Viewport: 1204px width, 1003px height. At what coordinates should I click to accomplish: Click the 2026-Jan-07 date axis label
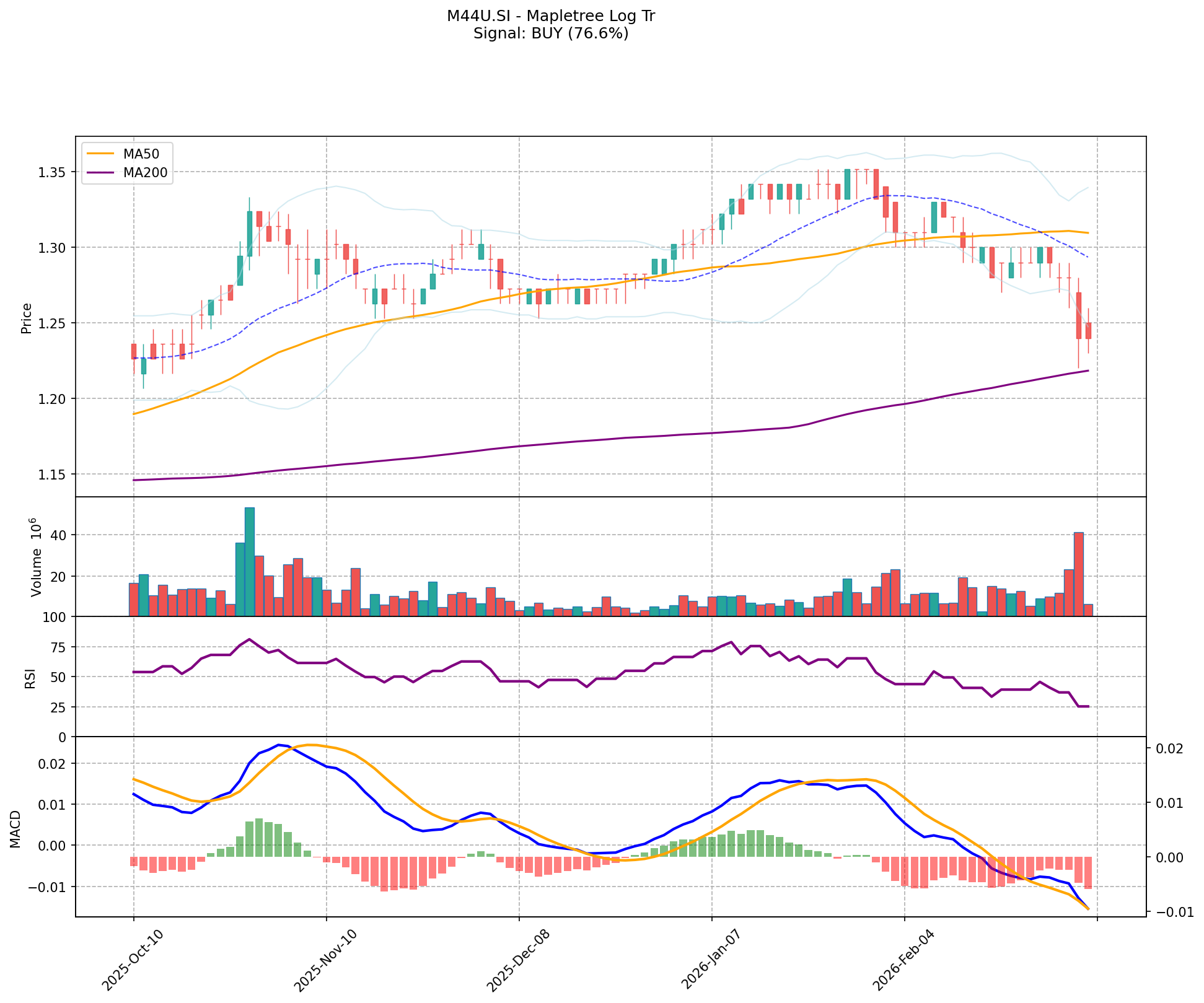click(712, 959)
